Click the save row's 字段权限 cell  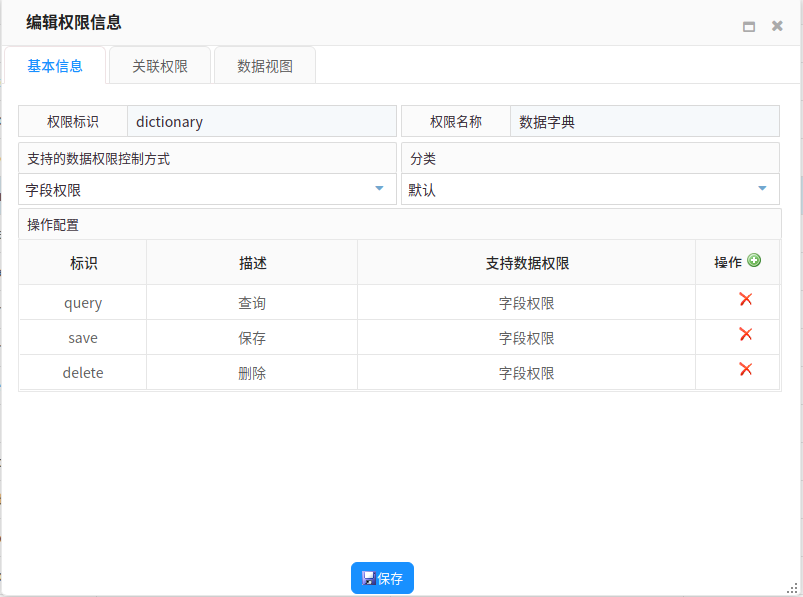pos(526,338)
